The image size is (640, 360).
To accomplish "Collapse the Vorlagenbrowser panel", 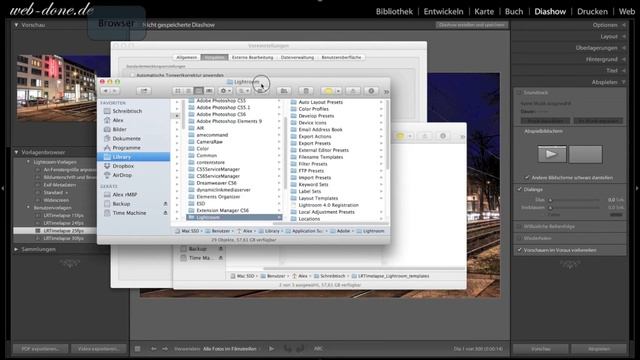I will [x=16, y=152].
